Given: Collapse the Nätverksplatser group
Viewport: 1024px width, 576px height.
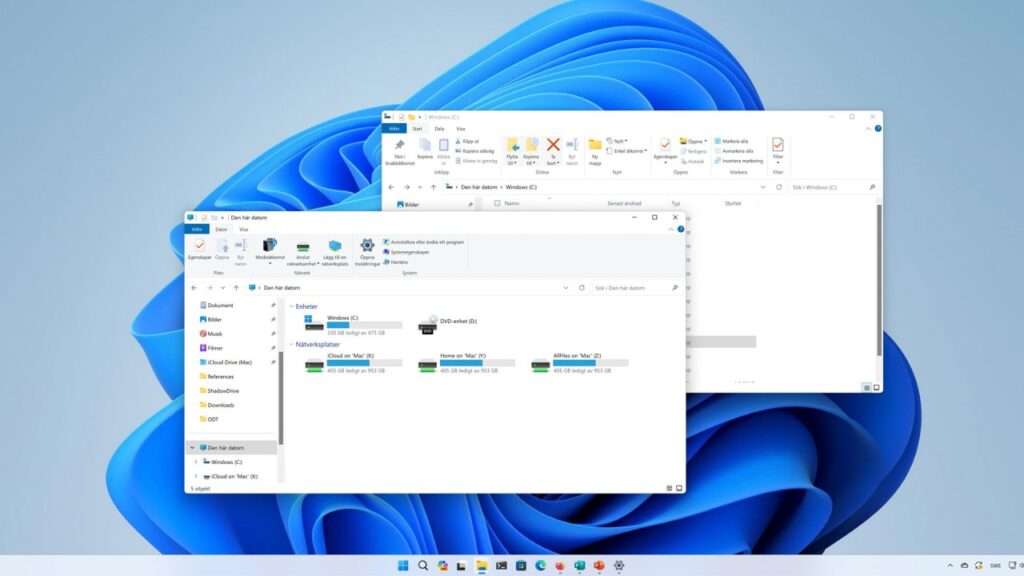Looking at the screenshot, I should pos(291,344).
